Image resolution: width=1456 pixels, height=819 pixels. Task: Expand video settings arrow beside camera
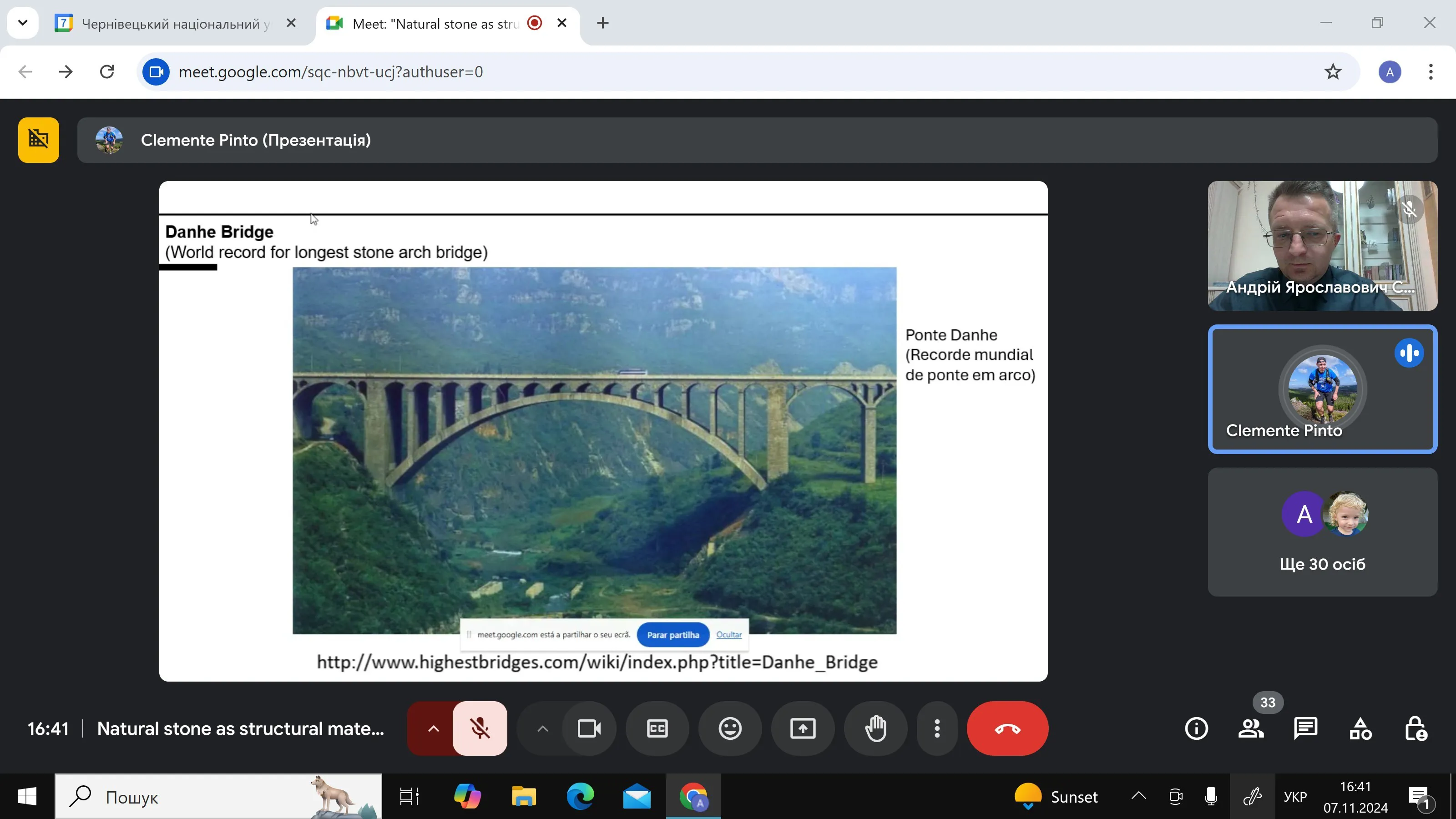[542, 728]
